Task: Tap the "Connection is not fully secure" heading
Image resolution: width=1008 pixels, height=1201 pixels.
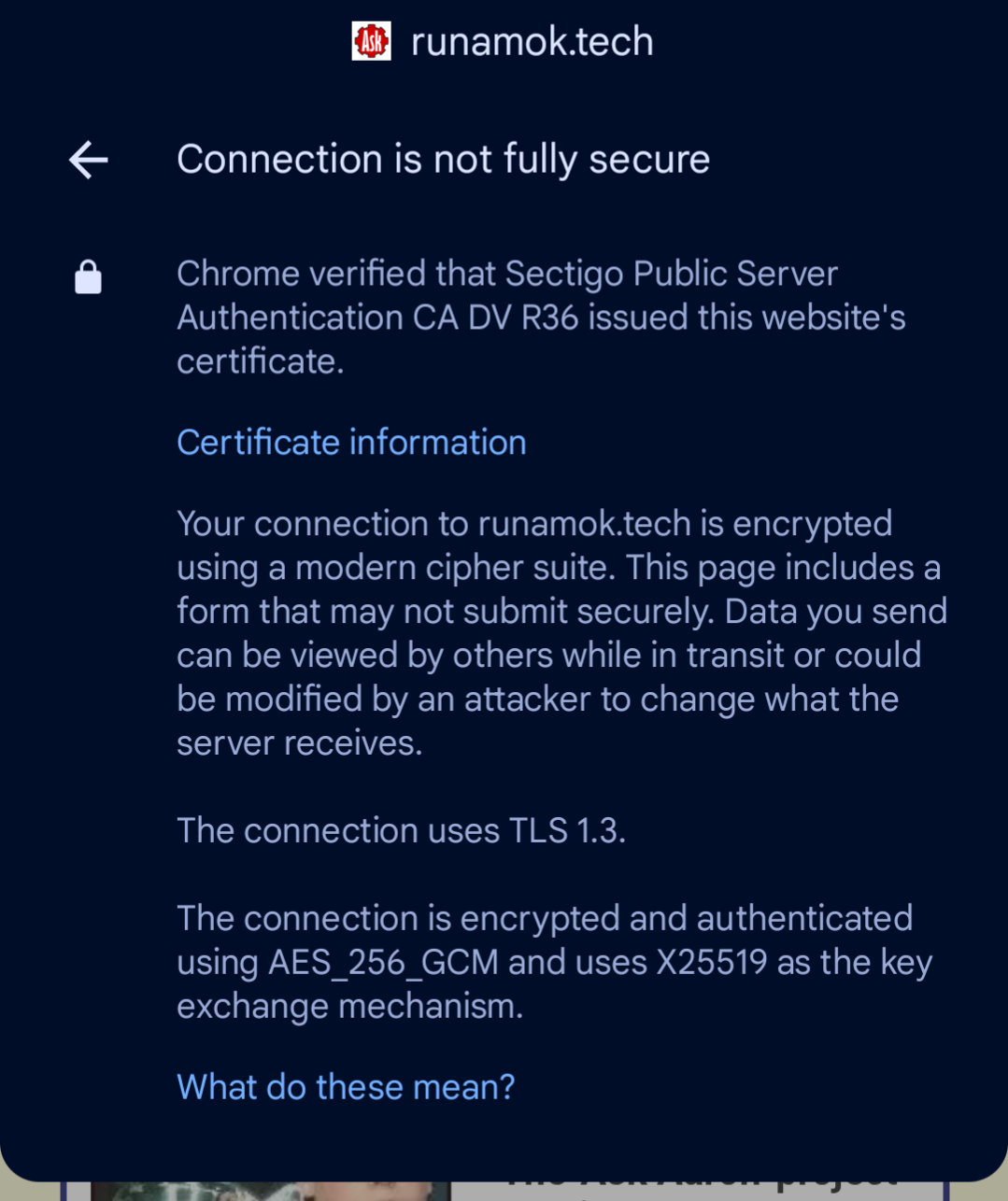Action: click(443, 160)
